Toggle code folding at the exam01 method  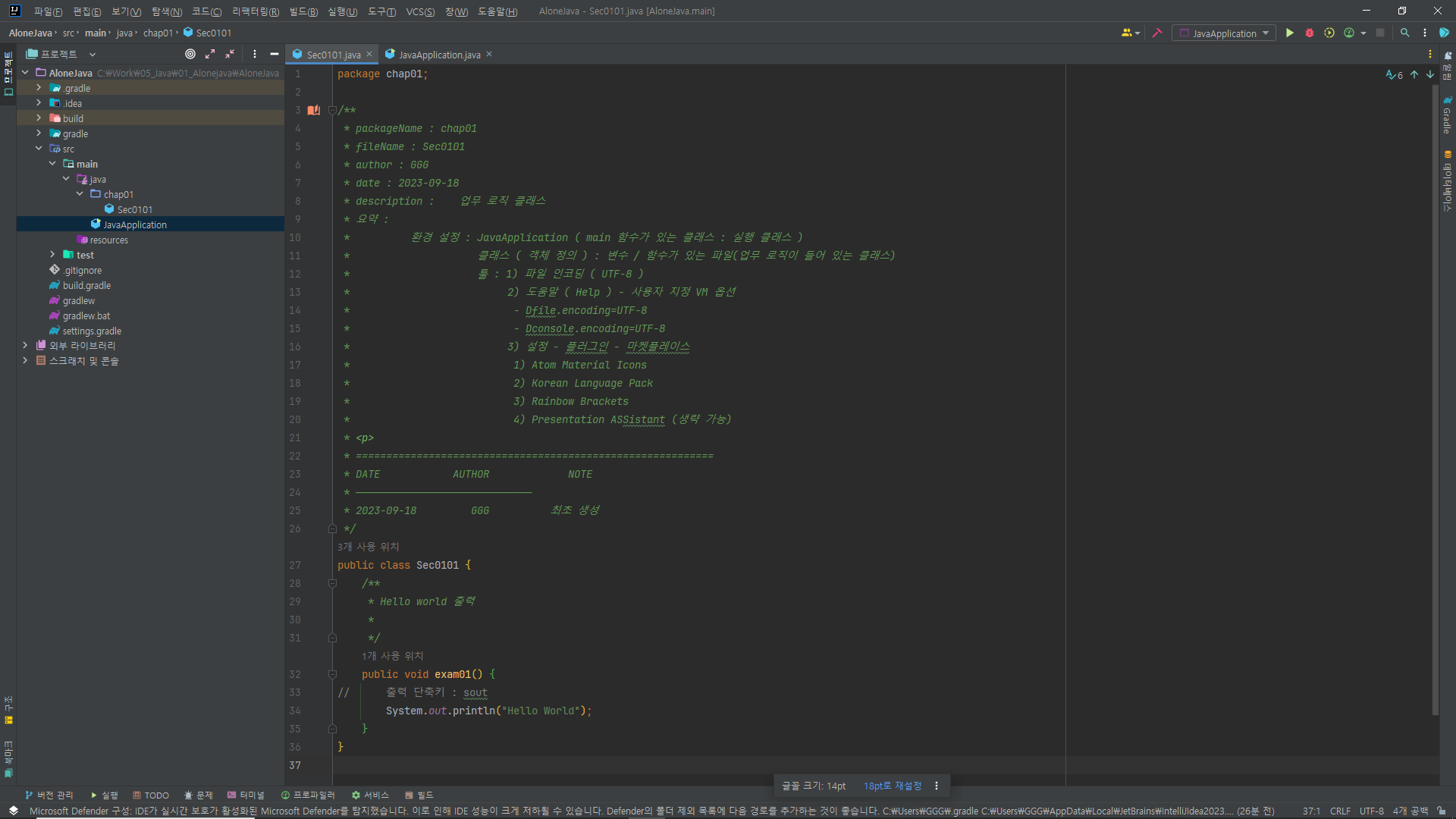point(332,674)
